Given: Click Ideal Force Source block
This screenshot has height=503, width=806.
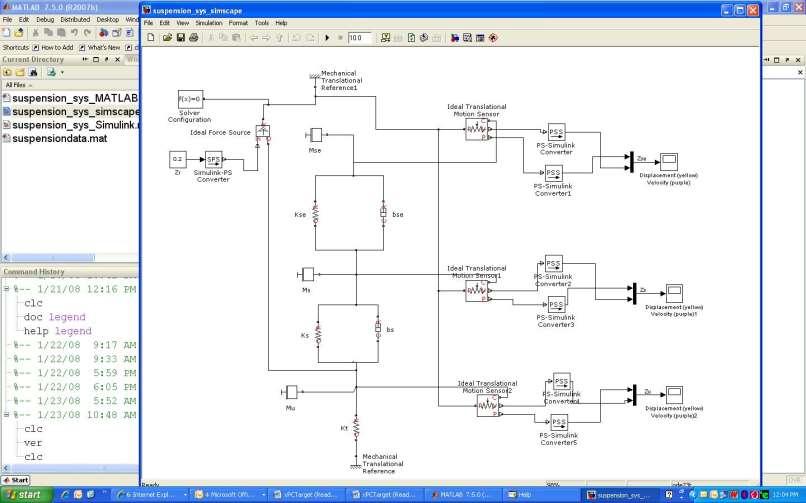Looking at the screenshot, I should click(x=263, y=132).
